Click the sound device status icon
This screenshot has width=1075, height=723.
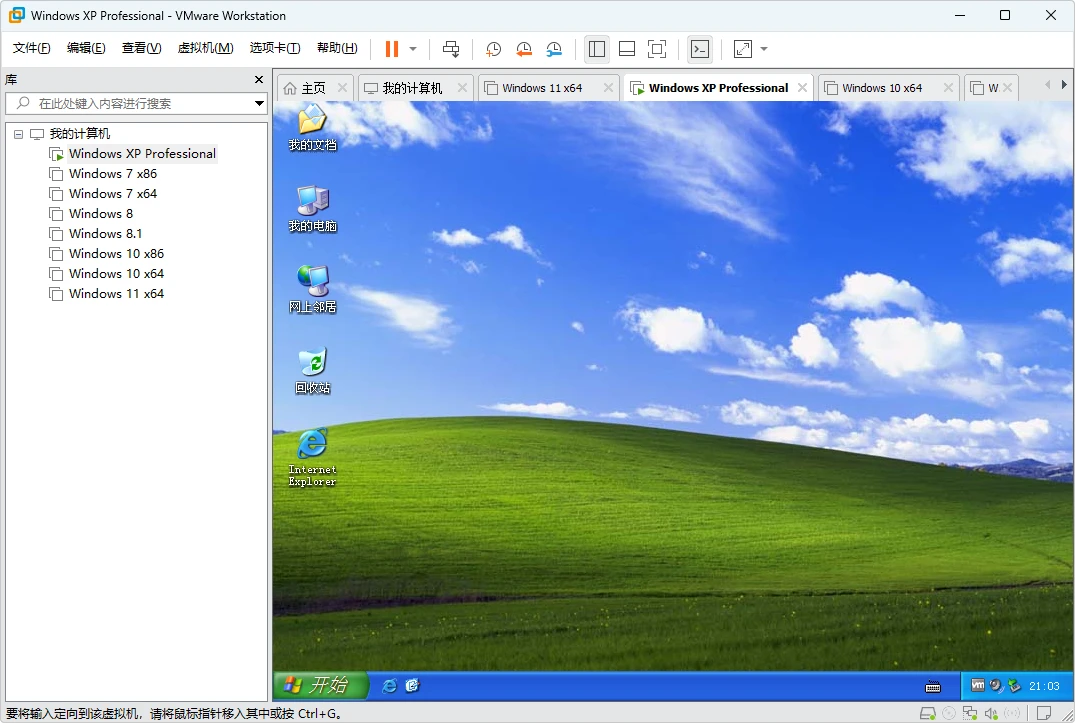coord(991,713)
